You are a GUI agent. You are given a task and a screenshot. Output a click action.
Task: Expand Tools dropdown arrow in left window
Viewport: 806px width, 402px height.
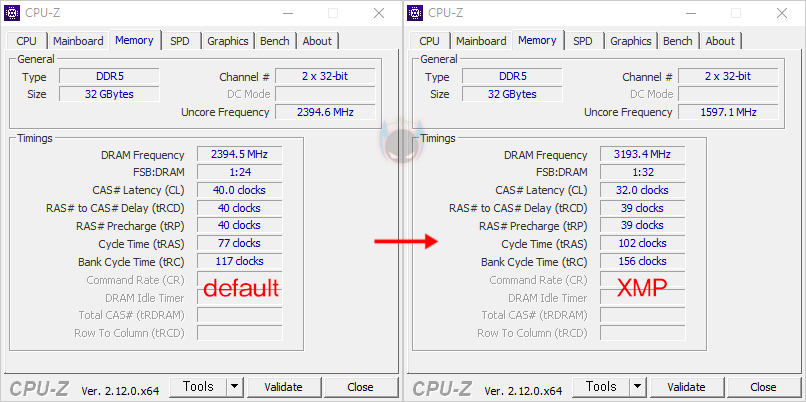[x=235, y=387]
